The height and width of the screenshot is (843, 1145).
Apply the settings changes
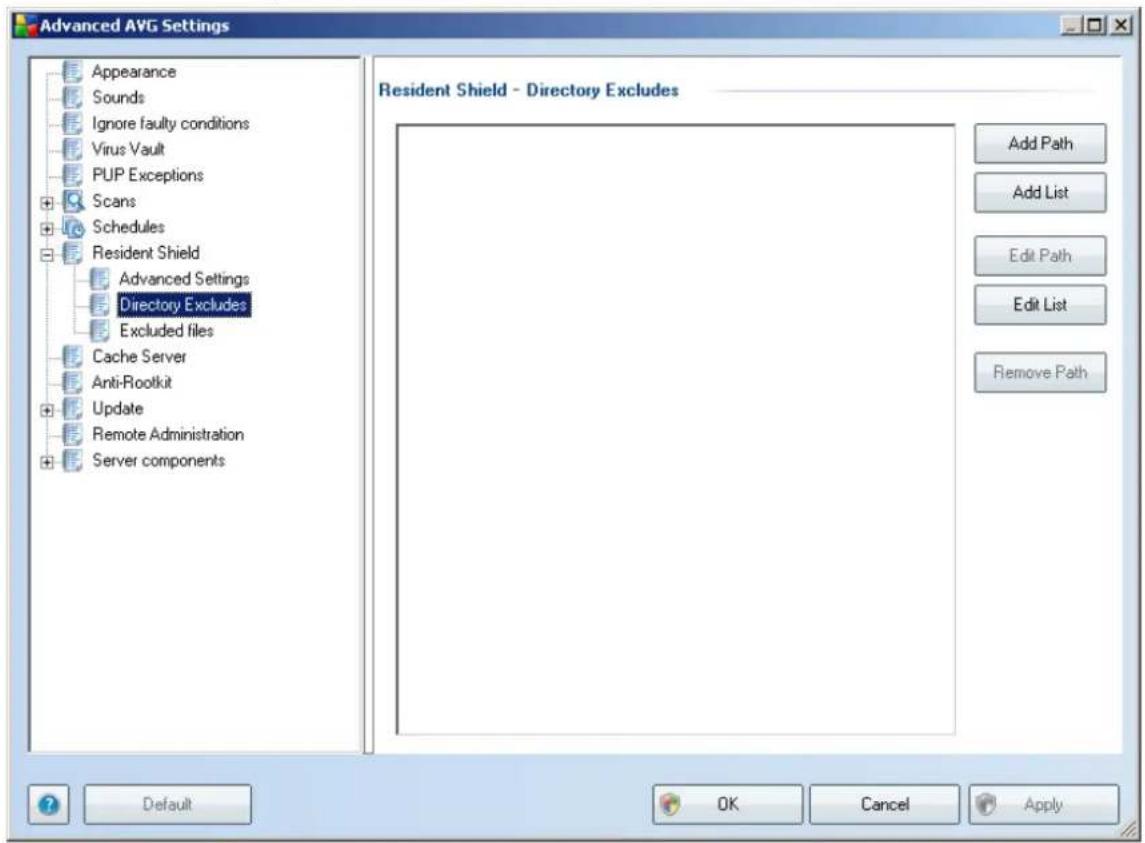(x=1043, y=805)
